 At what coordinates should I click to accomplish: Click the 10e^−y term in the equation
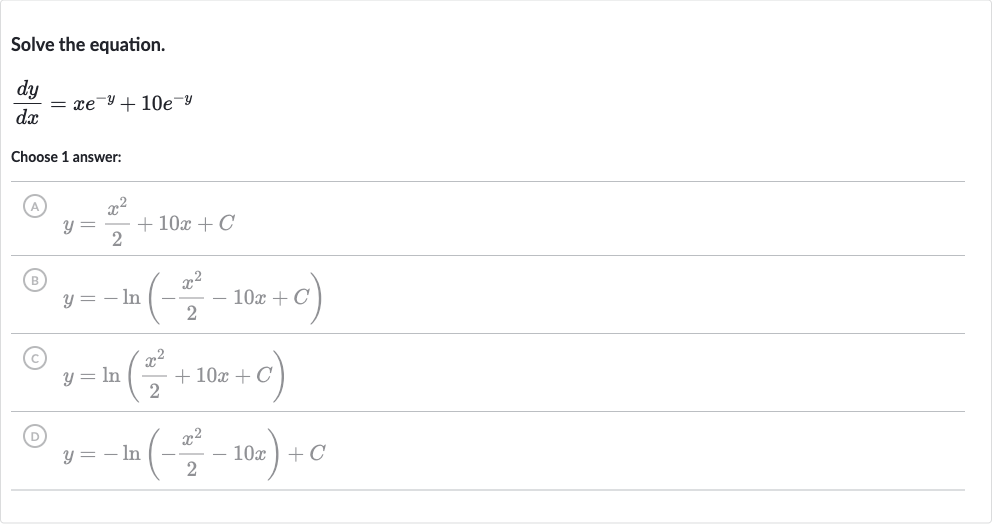pyautogui.click(x=167, y=103)
